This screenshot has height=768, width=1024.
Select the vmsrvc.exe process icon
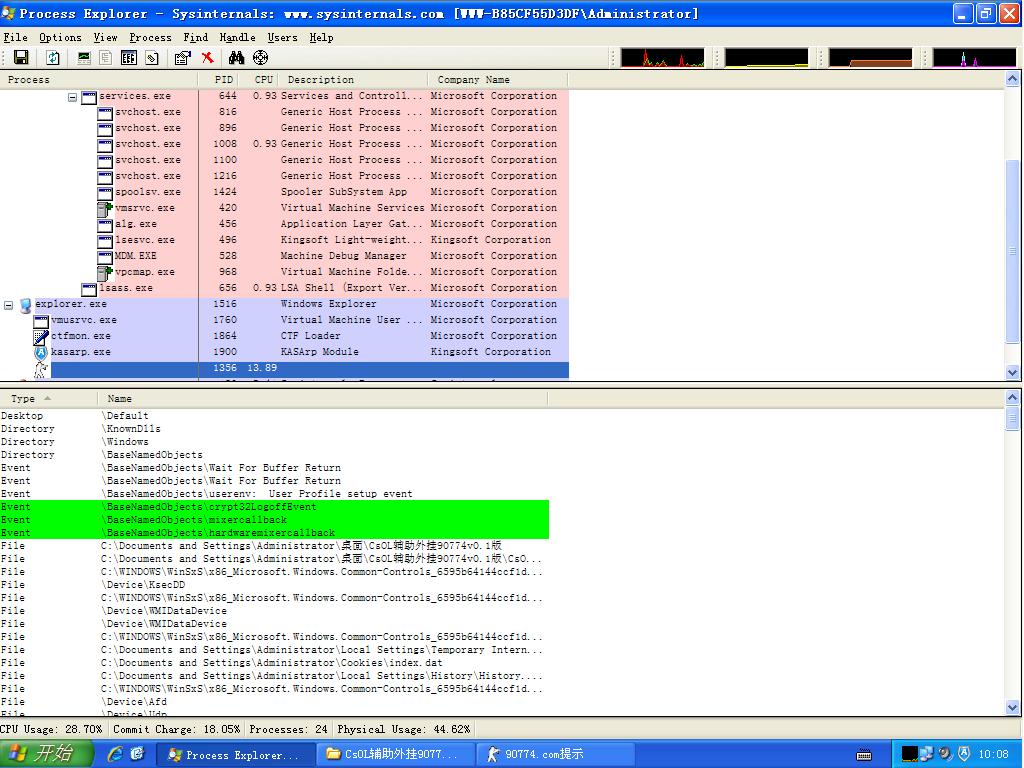pyautogui.click(x=104, y=209)
